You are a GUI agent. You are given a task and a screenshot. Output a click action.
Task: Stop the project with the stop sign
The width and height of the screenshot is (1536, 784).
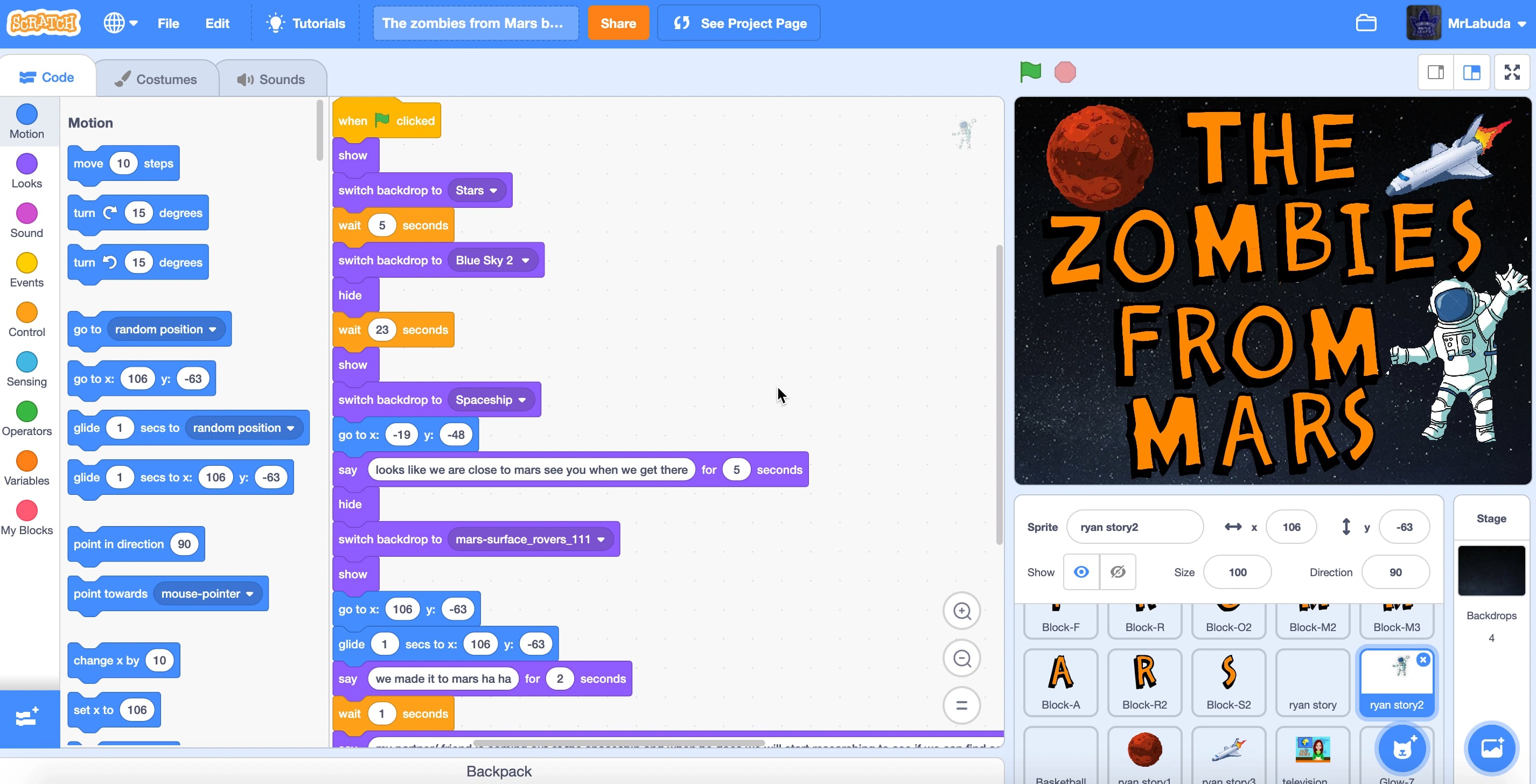point(1065,72)
